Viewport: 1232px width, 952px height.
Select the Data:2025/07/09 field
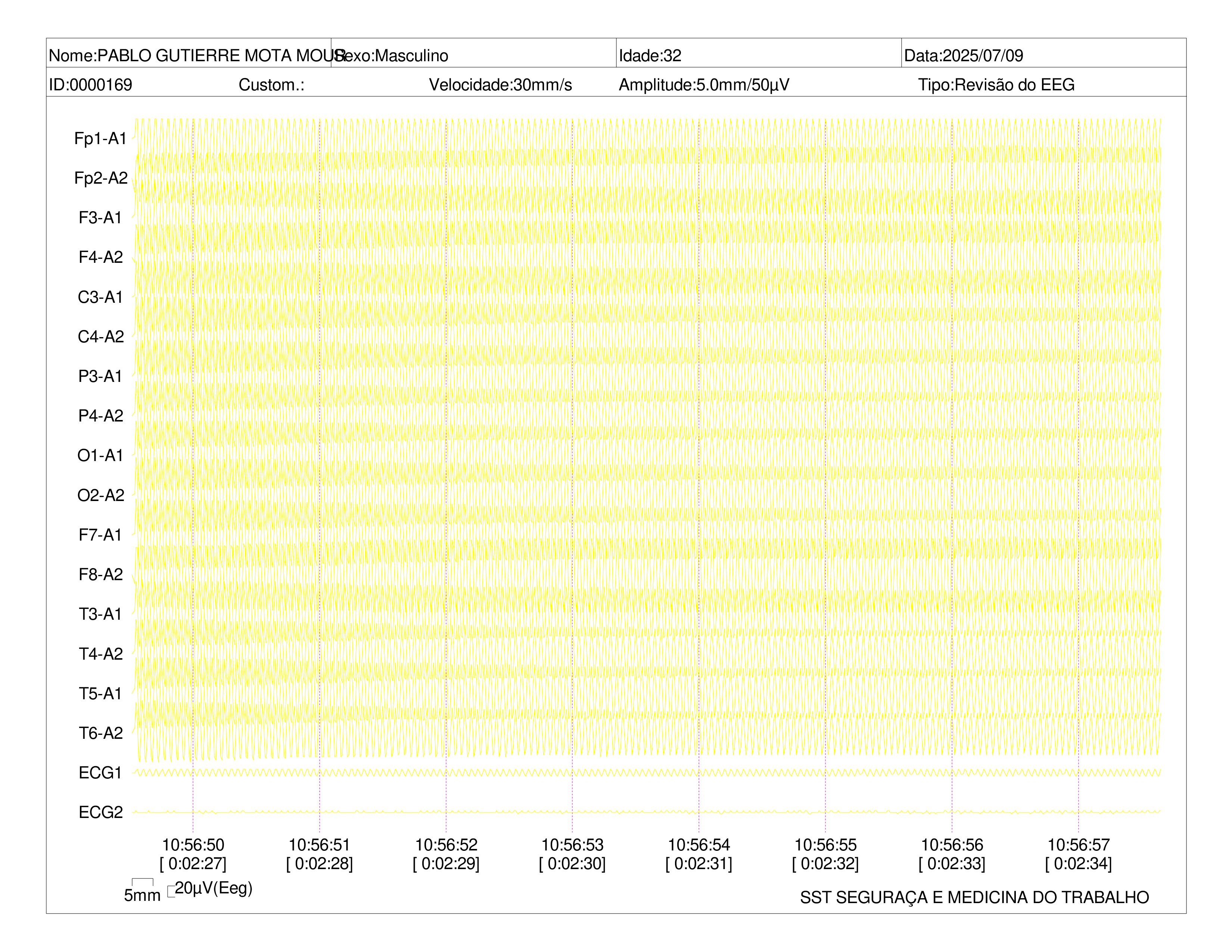pyautogui.click(x=963, y=55)
